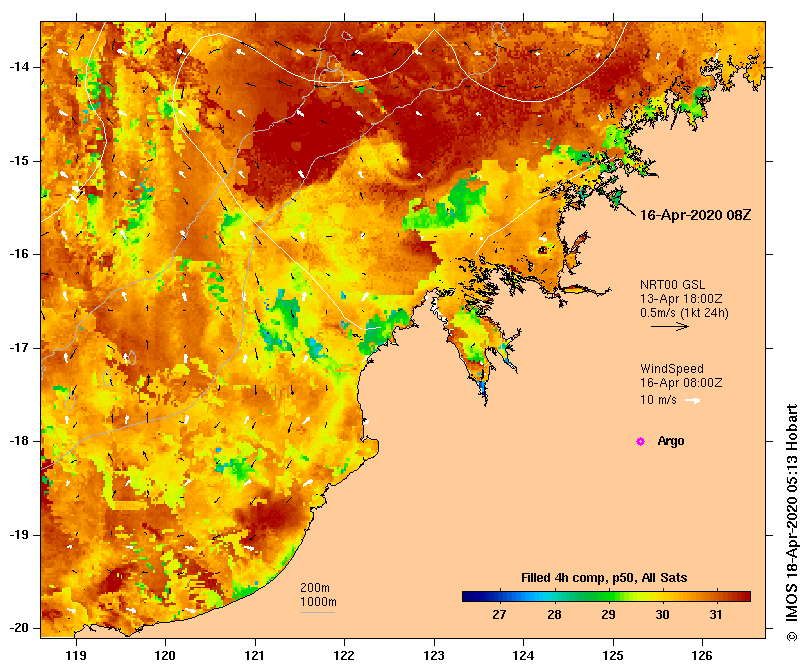
Task: Click the 'Filled 4h comp, p50, All Sats' title
Action: [x=604, y=578]
